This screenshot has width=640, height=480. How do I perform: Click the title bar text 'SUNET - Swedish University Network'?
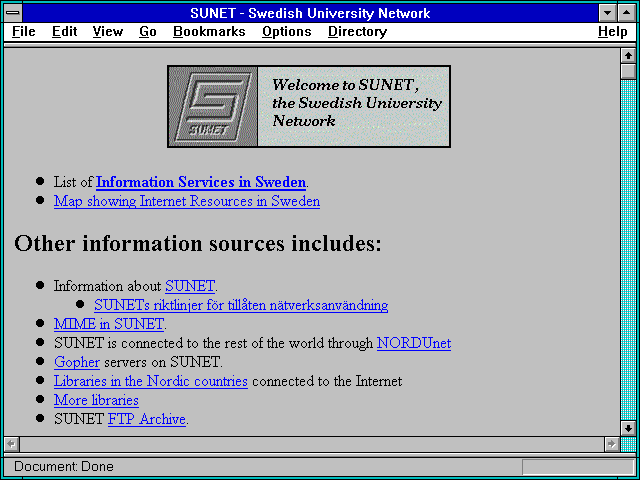click(x=310, y=13)
